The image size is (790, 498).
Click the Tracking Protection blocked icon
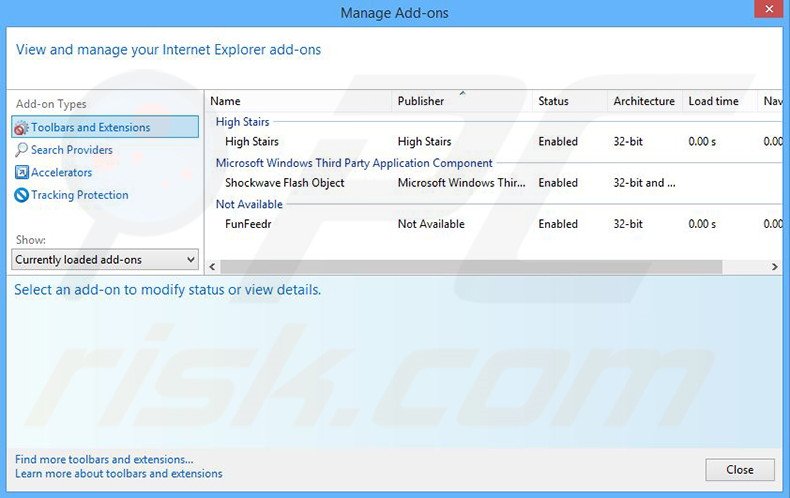[21, 195]
